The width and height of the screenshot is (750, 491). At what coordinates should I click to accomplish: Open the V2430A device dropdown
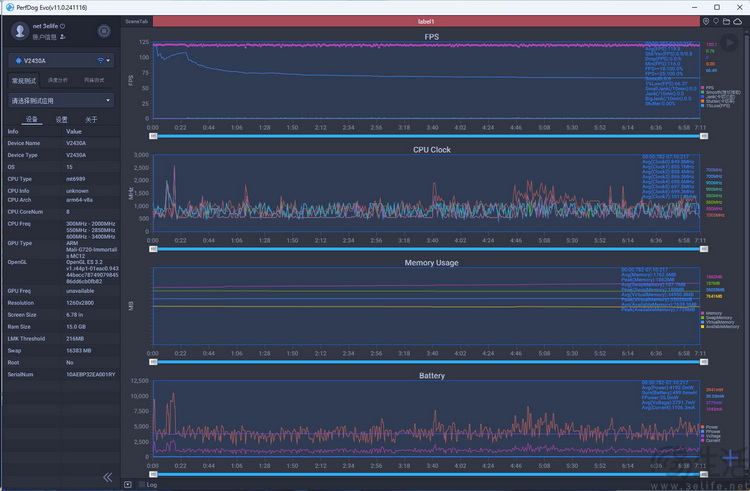pyautogui.click(x=61, y=61)
